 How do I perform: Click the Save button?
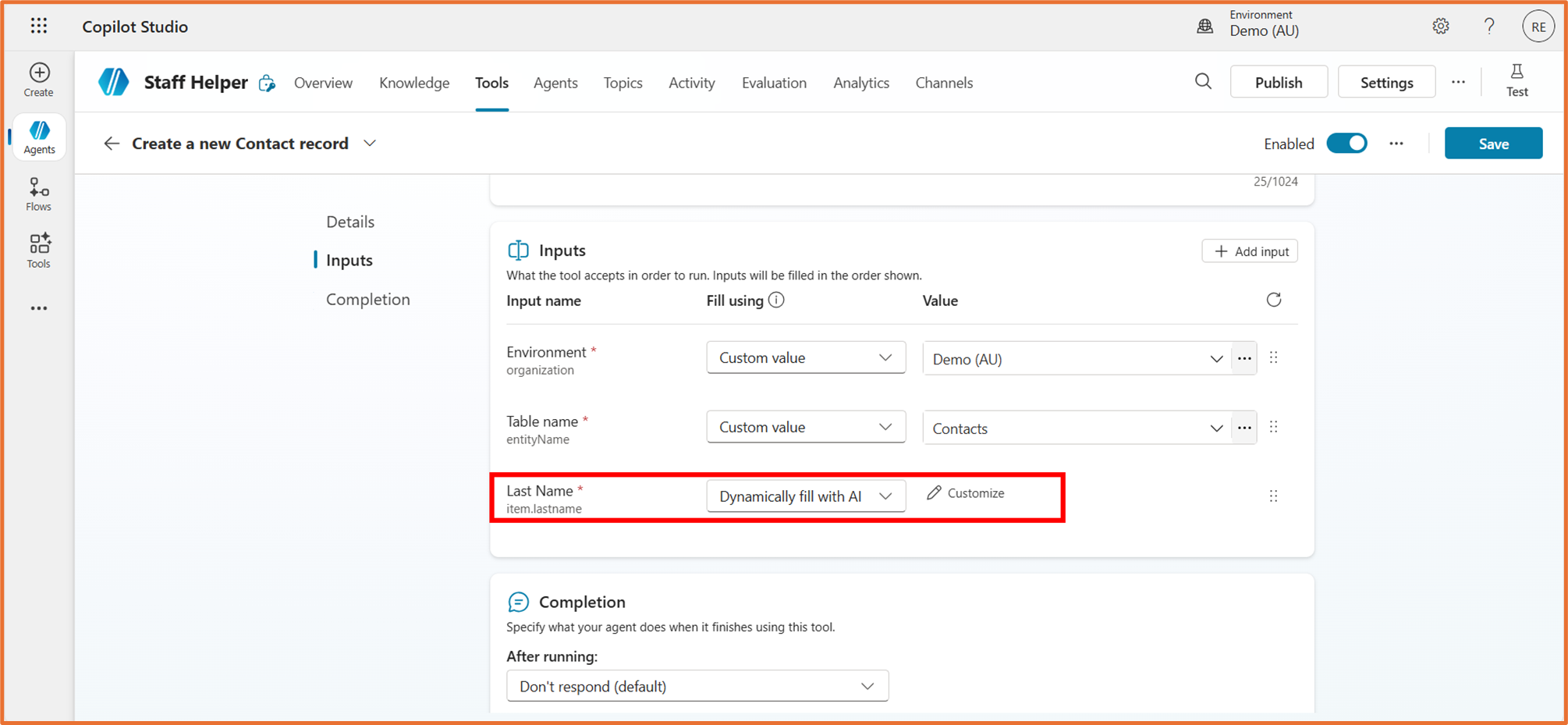pyautogui.click(x=1492, y=144)
